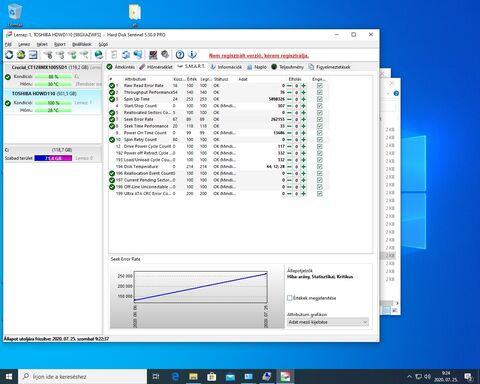Toggle enable checkbox for Power On Time Count
This screenshot has height=384, width=480.
click(x=320, y=133)
